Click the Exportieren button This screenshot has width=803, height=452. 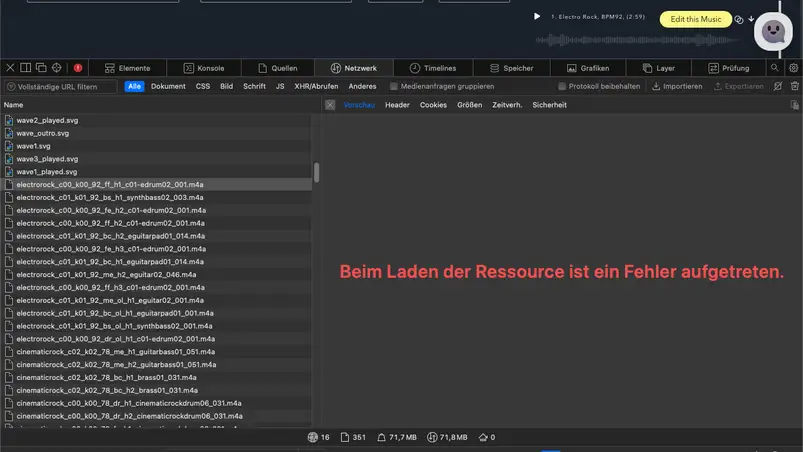coord(738,87)
